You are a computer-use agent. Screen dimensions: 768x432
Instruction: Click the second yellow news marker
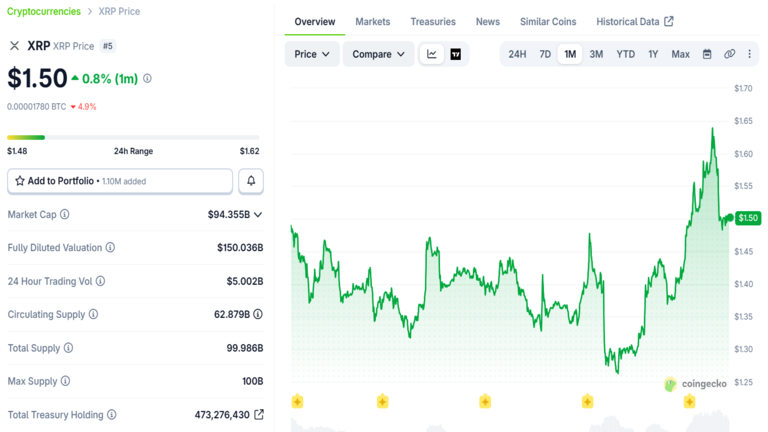point(383,402)
